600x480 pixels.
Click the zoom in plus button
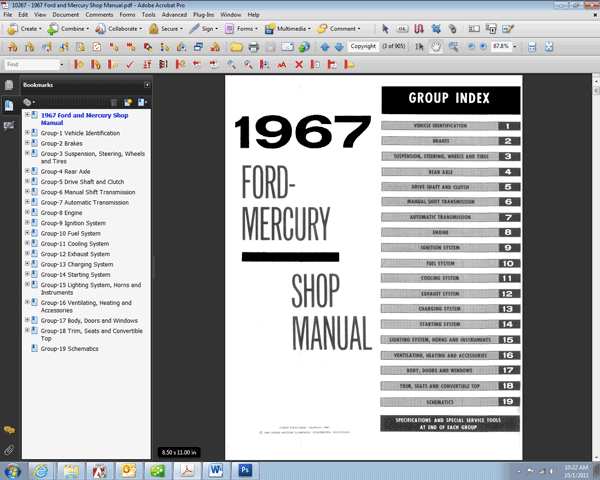click(483, 47)
